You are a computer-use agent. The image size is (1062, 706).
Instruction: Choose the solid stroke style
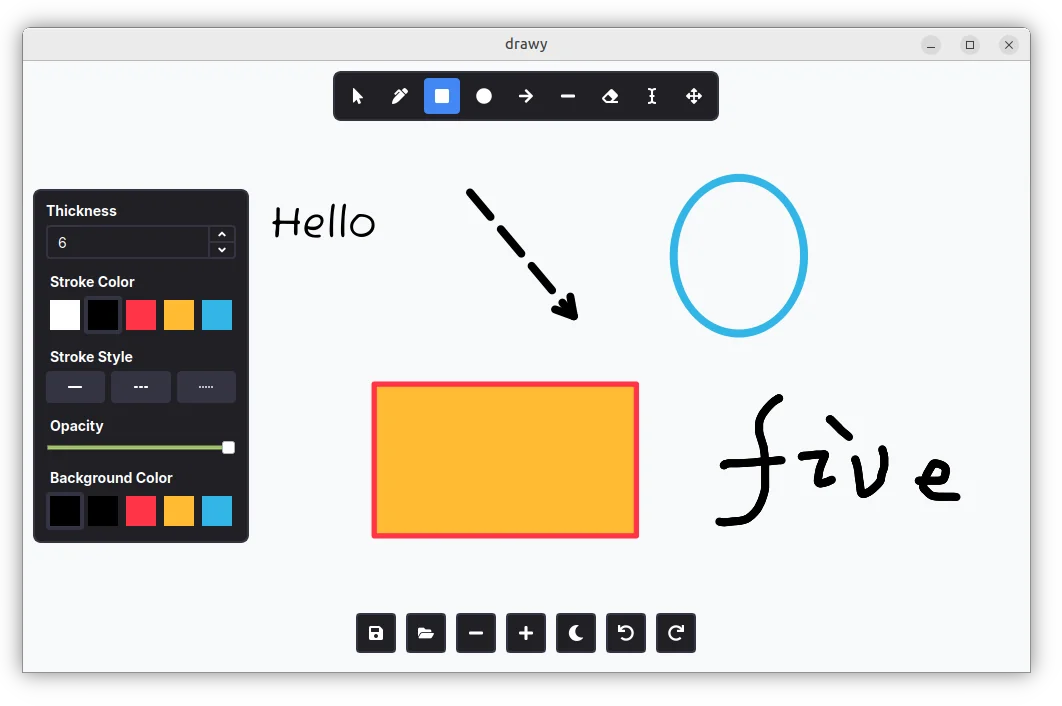point(75,387)
